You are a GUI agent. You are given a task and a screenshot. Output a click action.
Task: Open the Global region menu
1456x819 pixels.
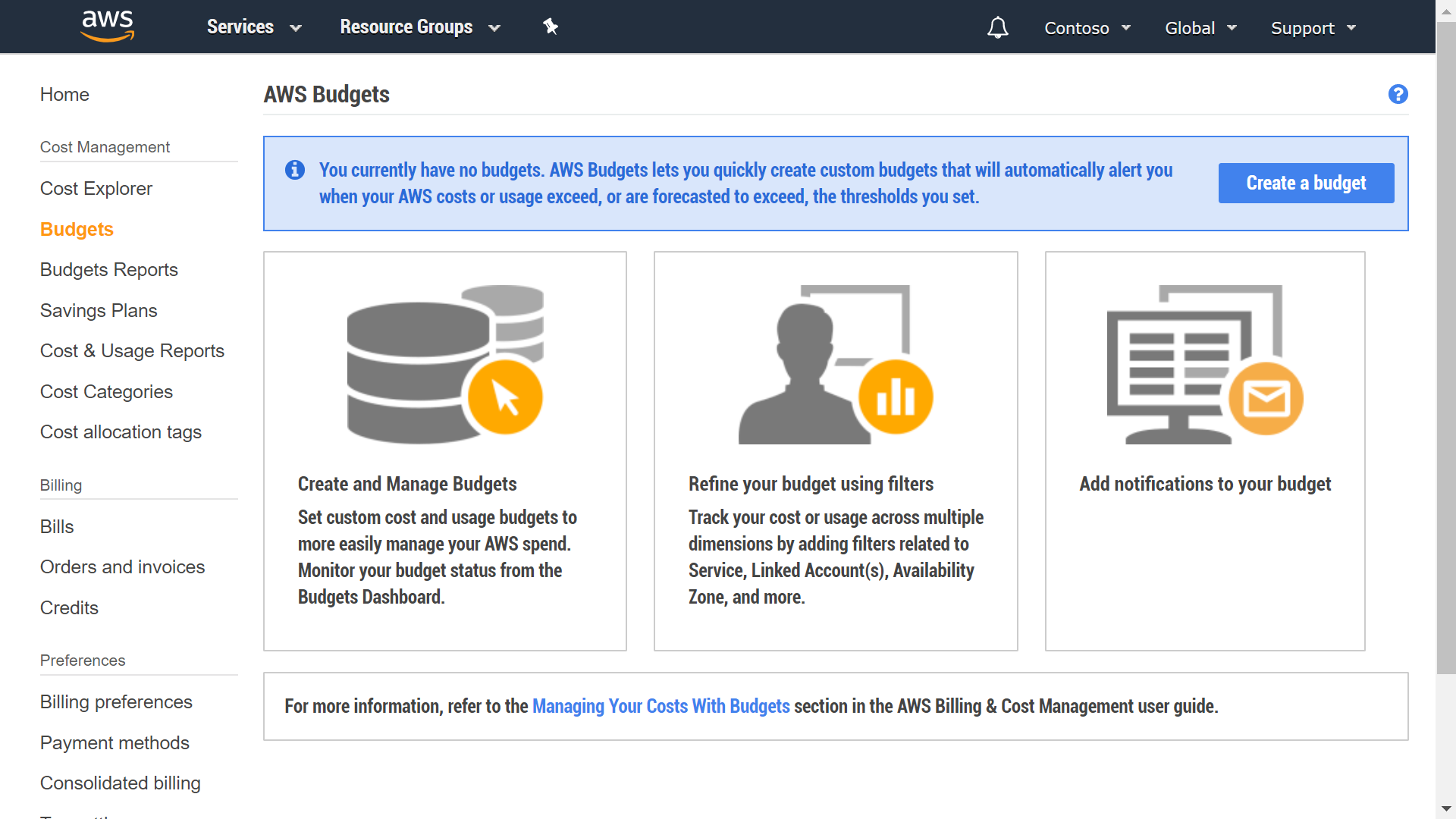coord(1200,28)
